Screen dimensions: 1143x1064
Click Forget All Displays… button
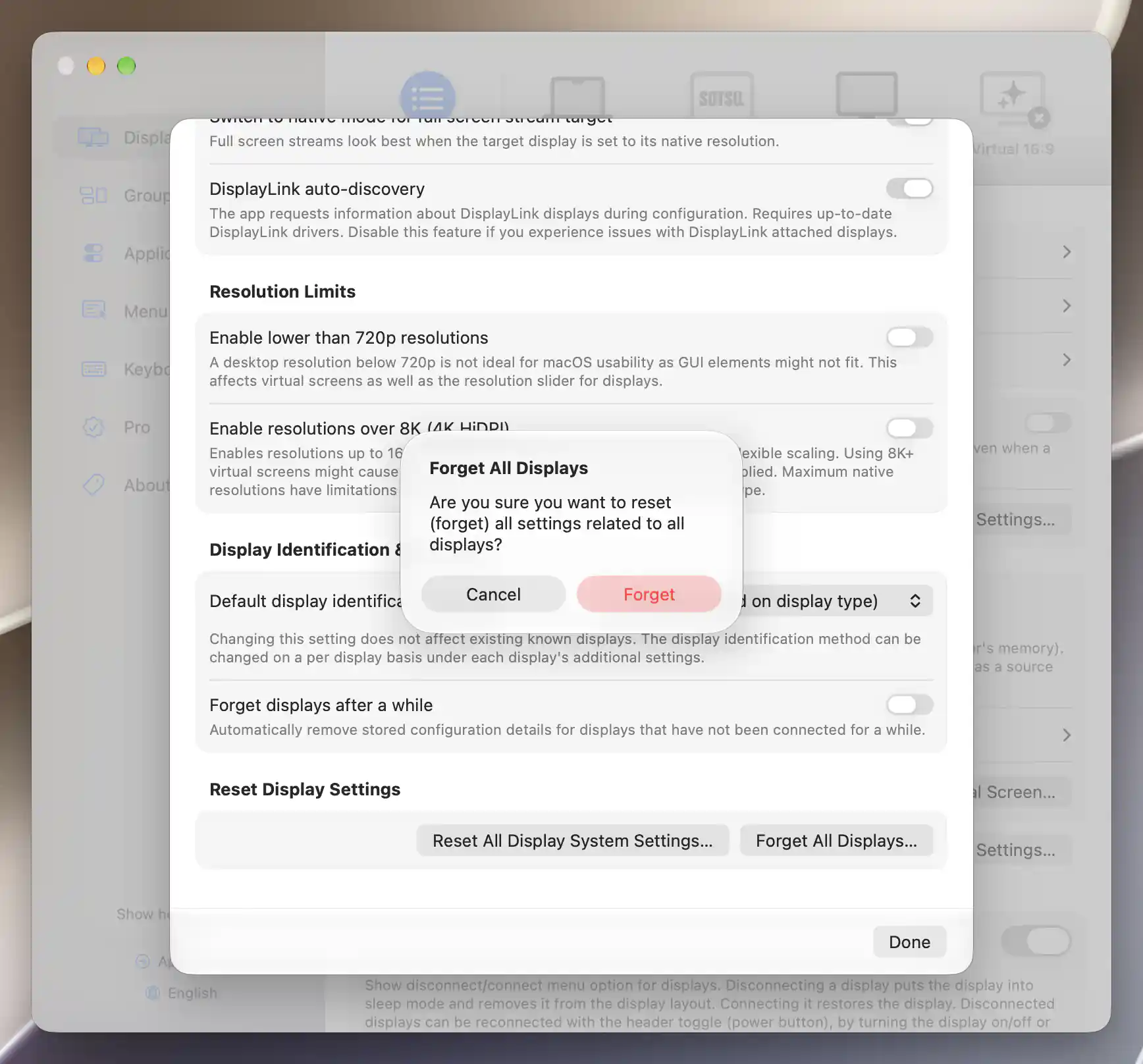tap(836, 840)
